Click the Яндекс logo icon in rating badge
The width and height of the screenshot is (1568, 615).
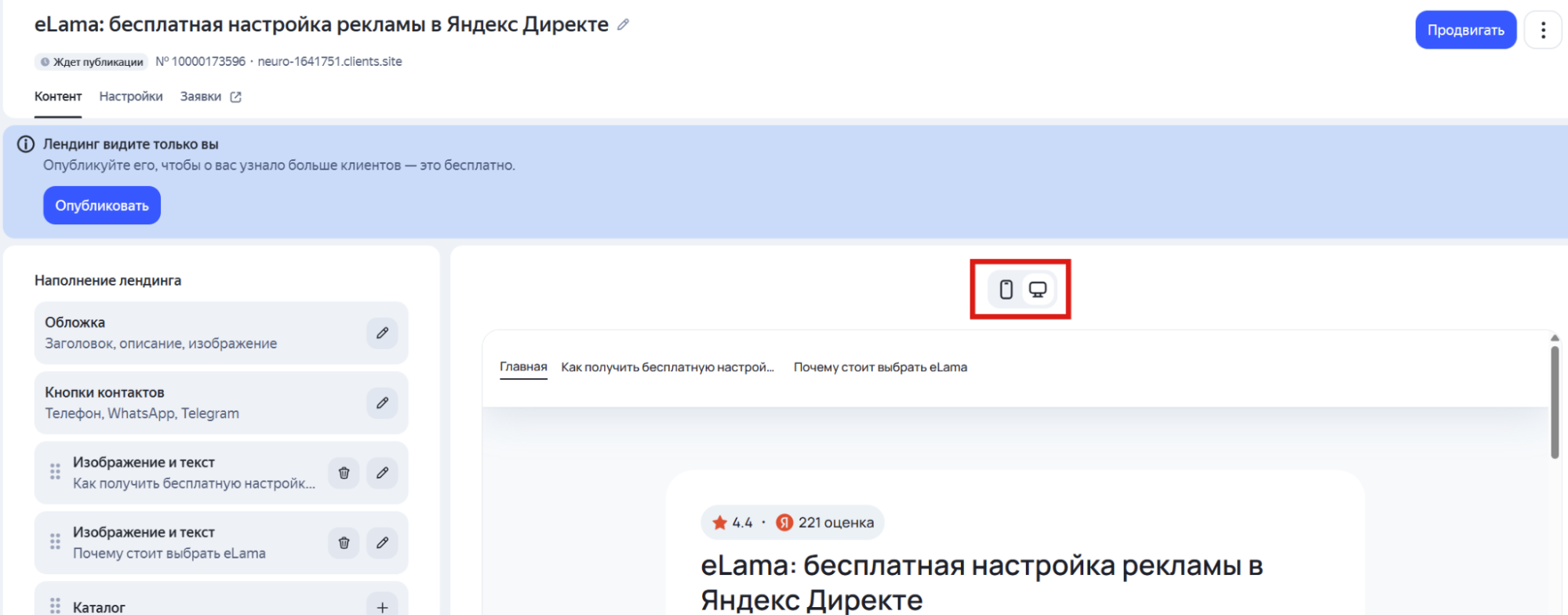(784, 522)
